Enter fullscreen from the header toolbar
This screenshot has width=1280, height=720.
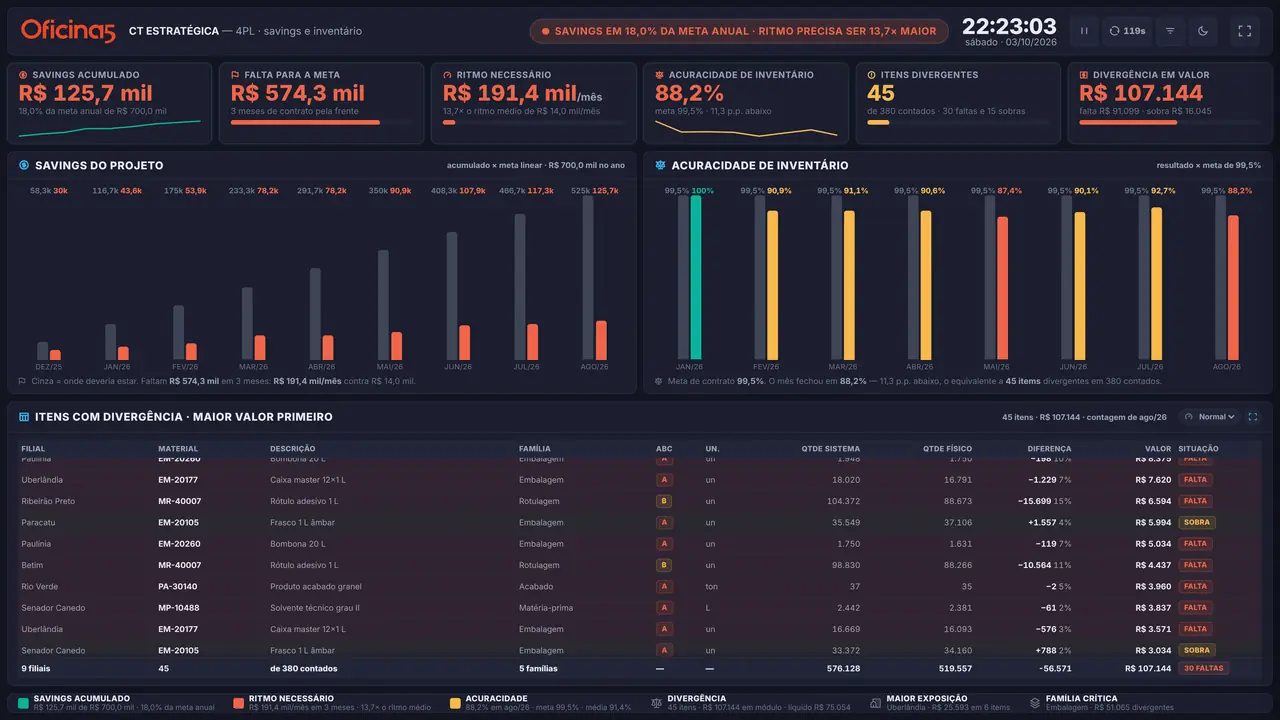click(1245, 31)
